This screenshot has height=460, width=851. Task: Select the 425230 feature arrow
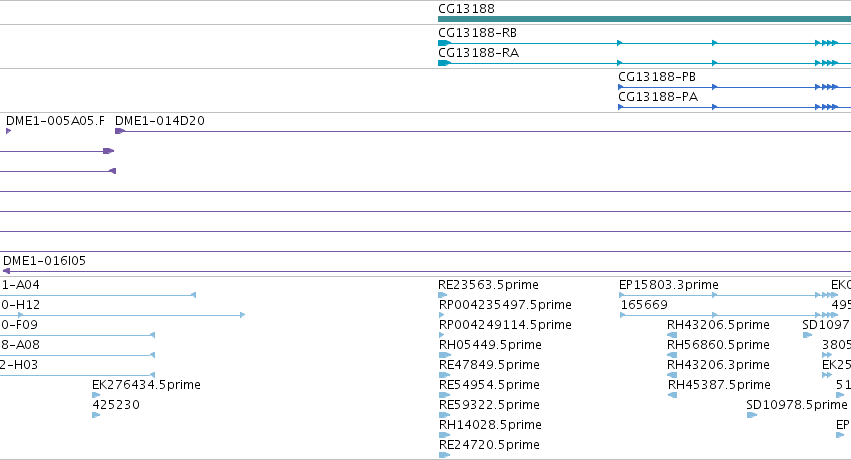pyautogui.click(x=96, y=415)
